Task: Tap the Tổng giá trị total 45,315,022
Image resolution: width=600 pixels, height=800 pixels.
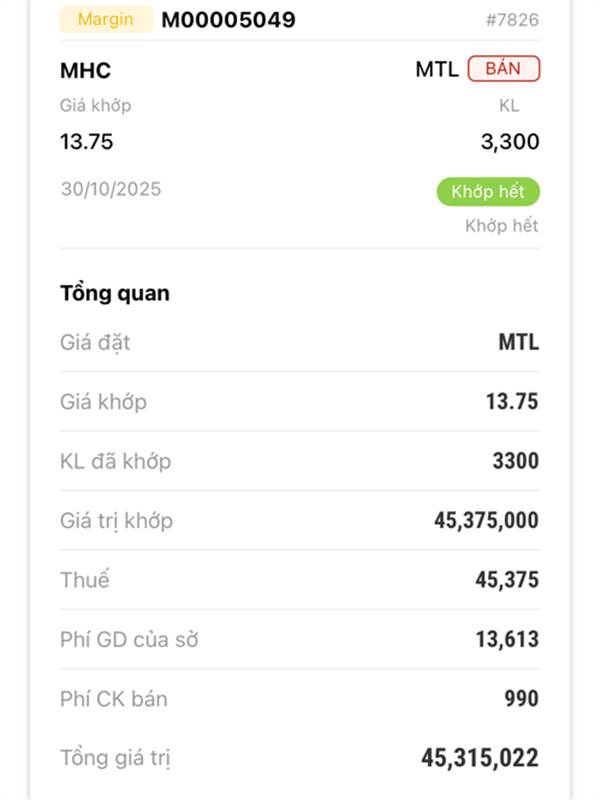Action: tap(479, 758)
